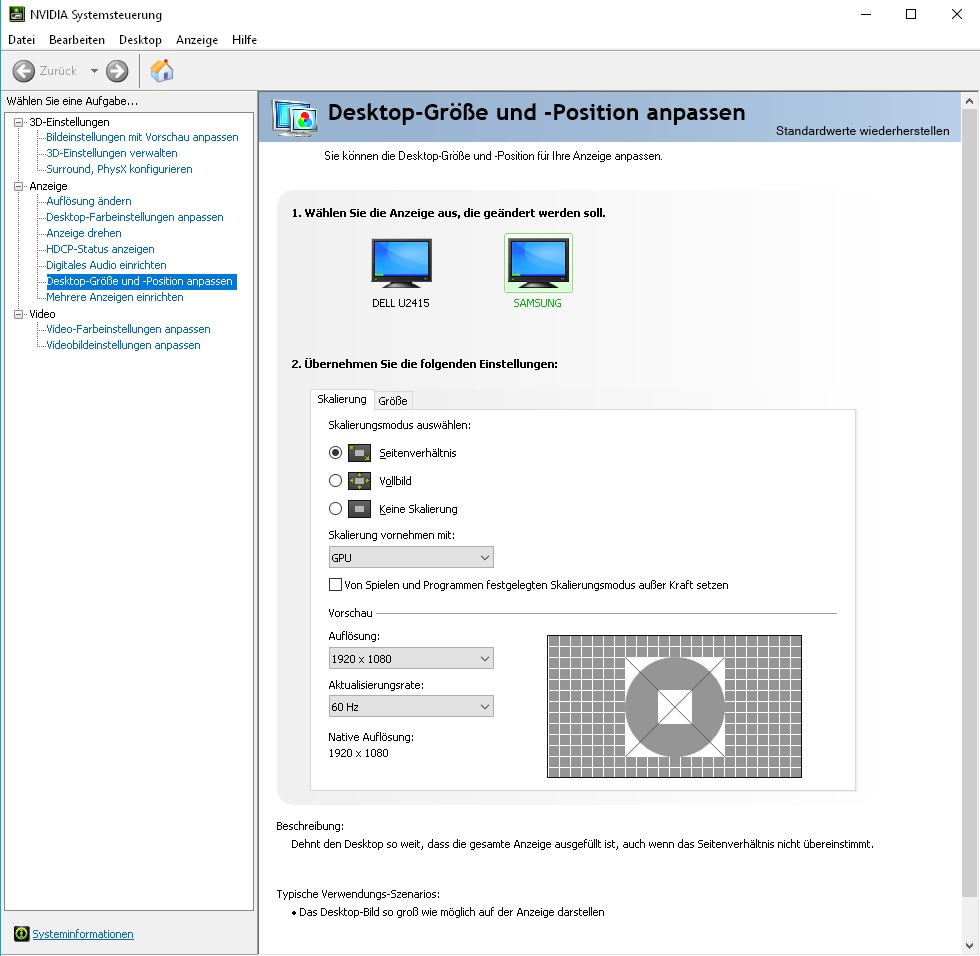Image resolution: width=980 pixels, height=956 pixels.
Task: Open Anzeige drehen
Action: (84, 233)
